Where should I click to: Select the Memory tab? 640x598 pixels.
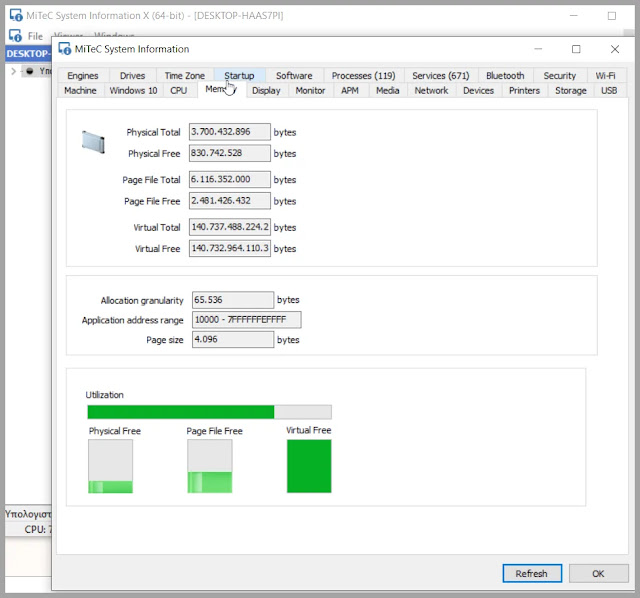pyautogui.click(x=222, y=89)
